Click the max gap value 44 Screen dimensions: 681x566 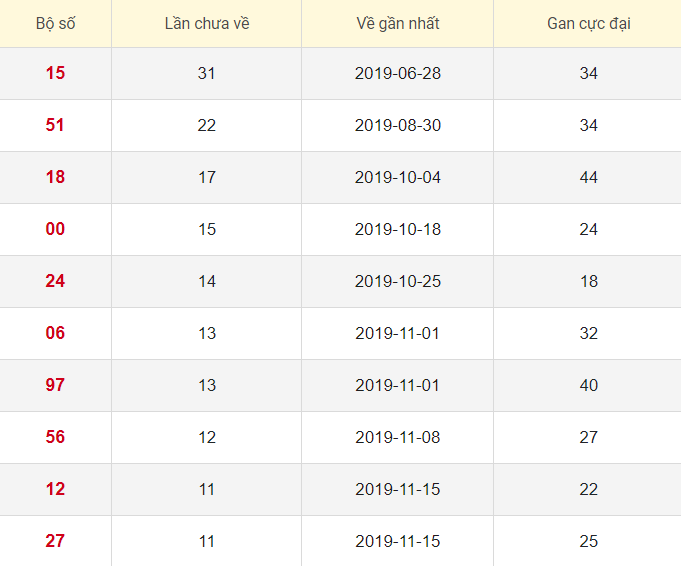[588, 178]
